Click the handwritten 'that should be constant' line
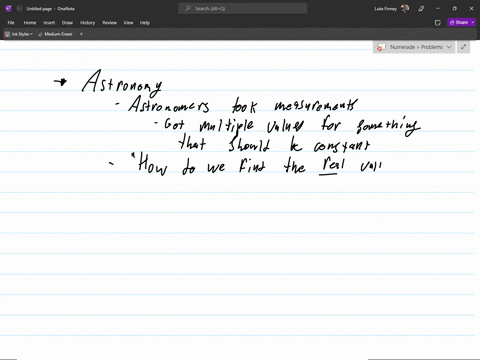Screen dimensions: 480x360 click(274, 144)
